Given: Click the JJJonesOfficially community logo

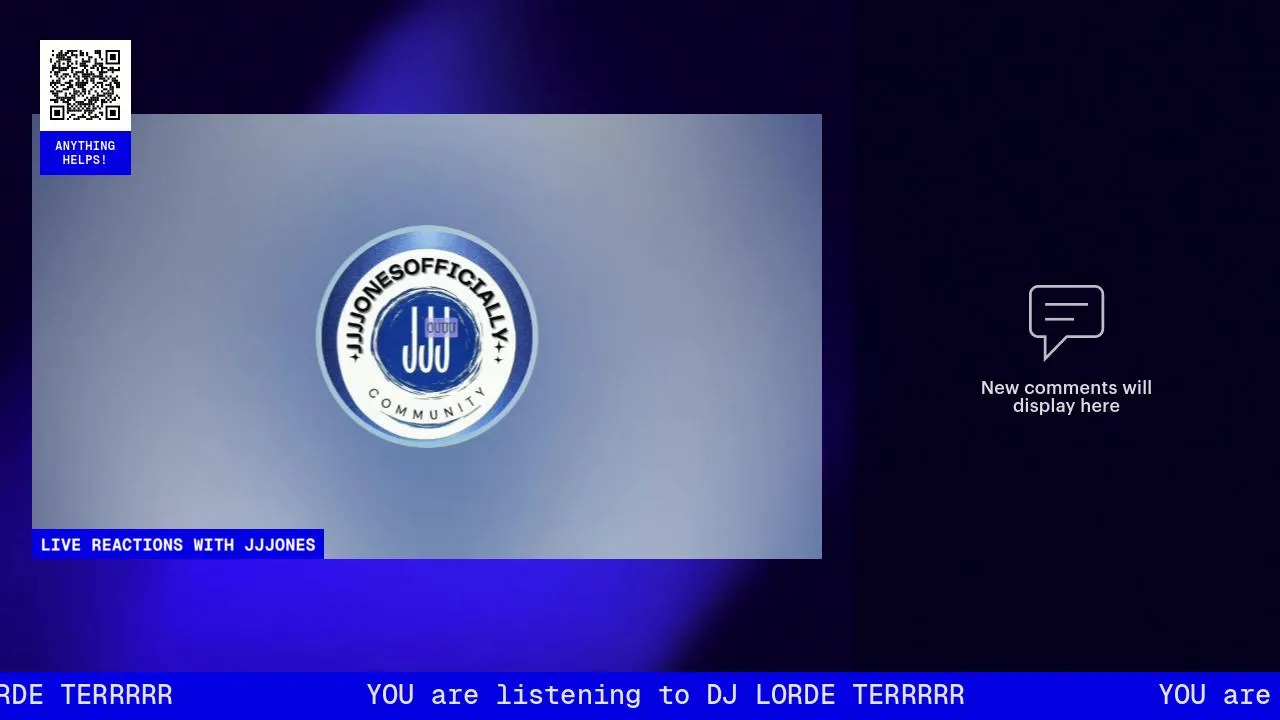Looking at the screenshot, I should (427, 336).
